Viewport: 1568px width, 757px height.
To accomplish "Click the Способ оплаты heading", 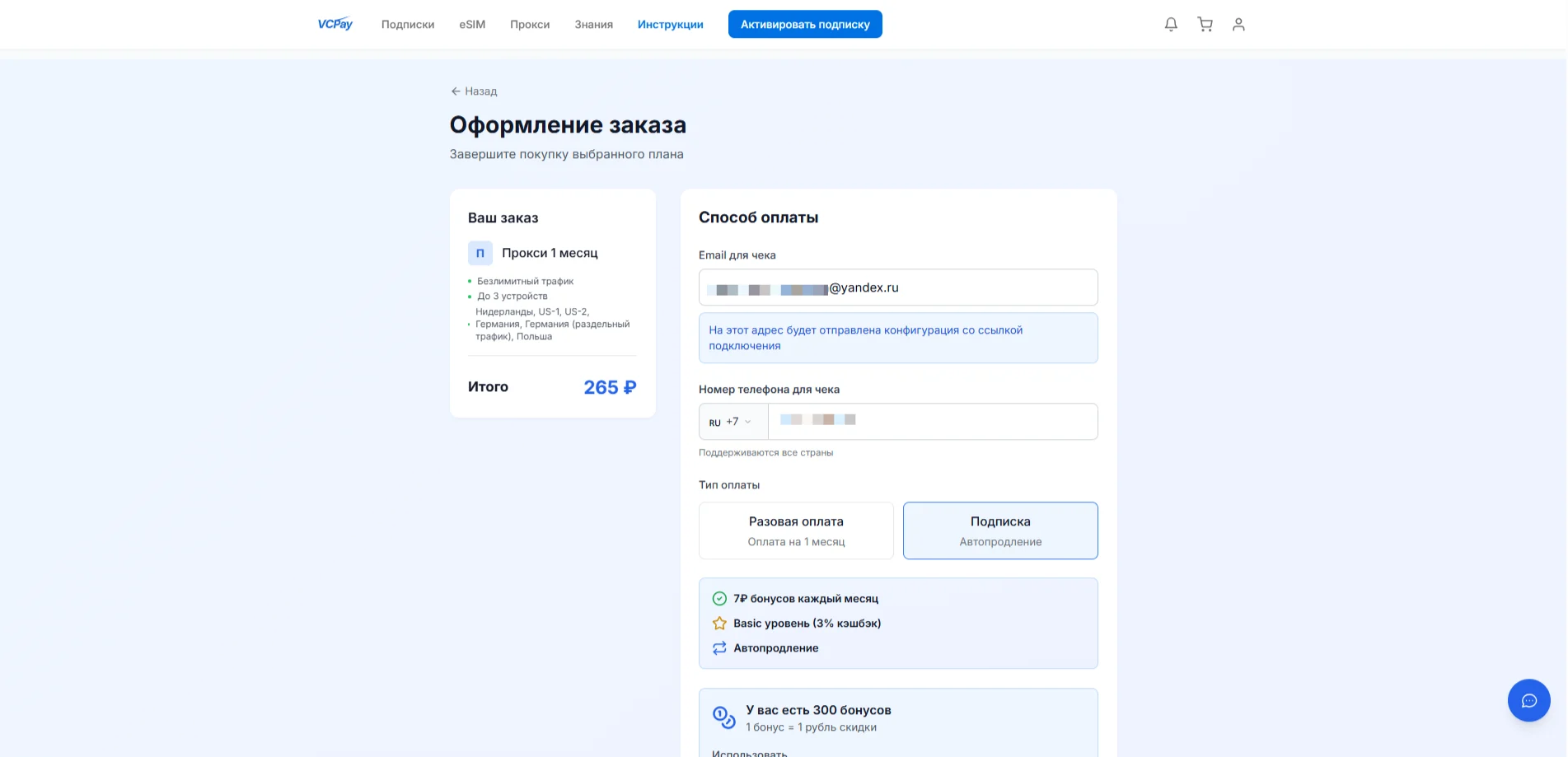I will [758, 217].
